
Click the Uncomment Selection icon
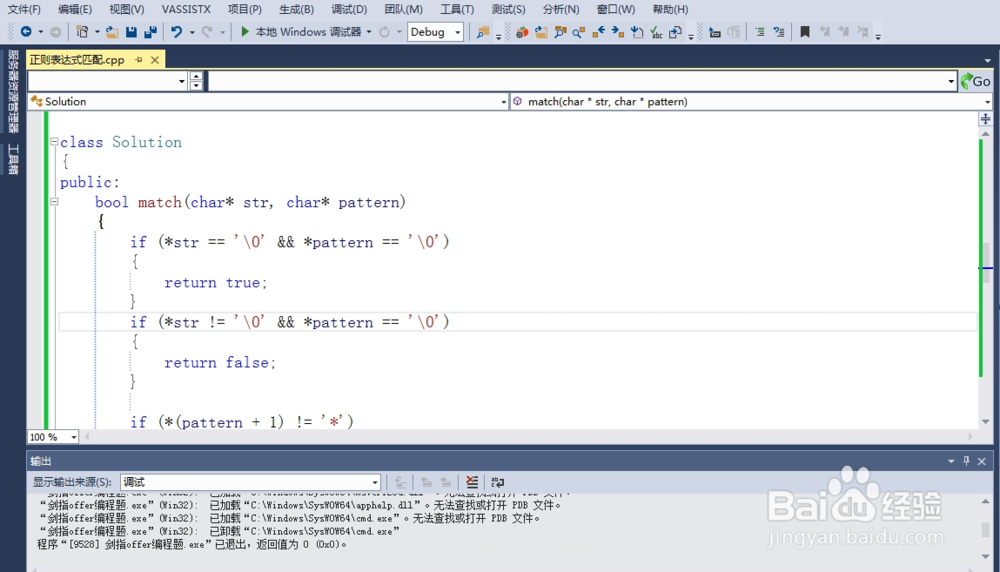(x=779, y=32)
